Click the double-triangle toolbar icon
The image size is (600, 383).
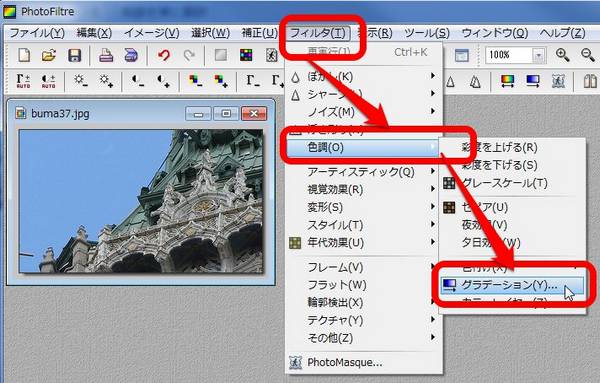(475, 81)
